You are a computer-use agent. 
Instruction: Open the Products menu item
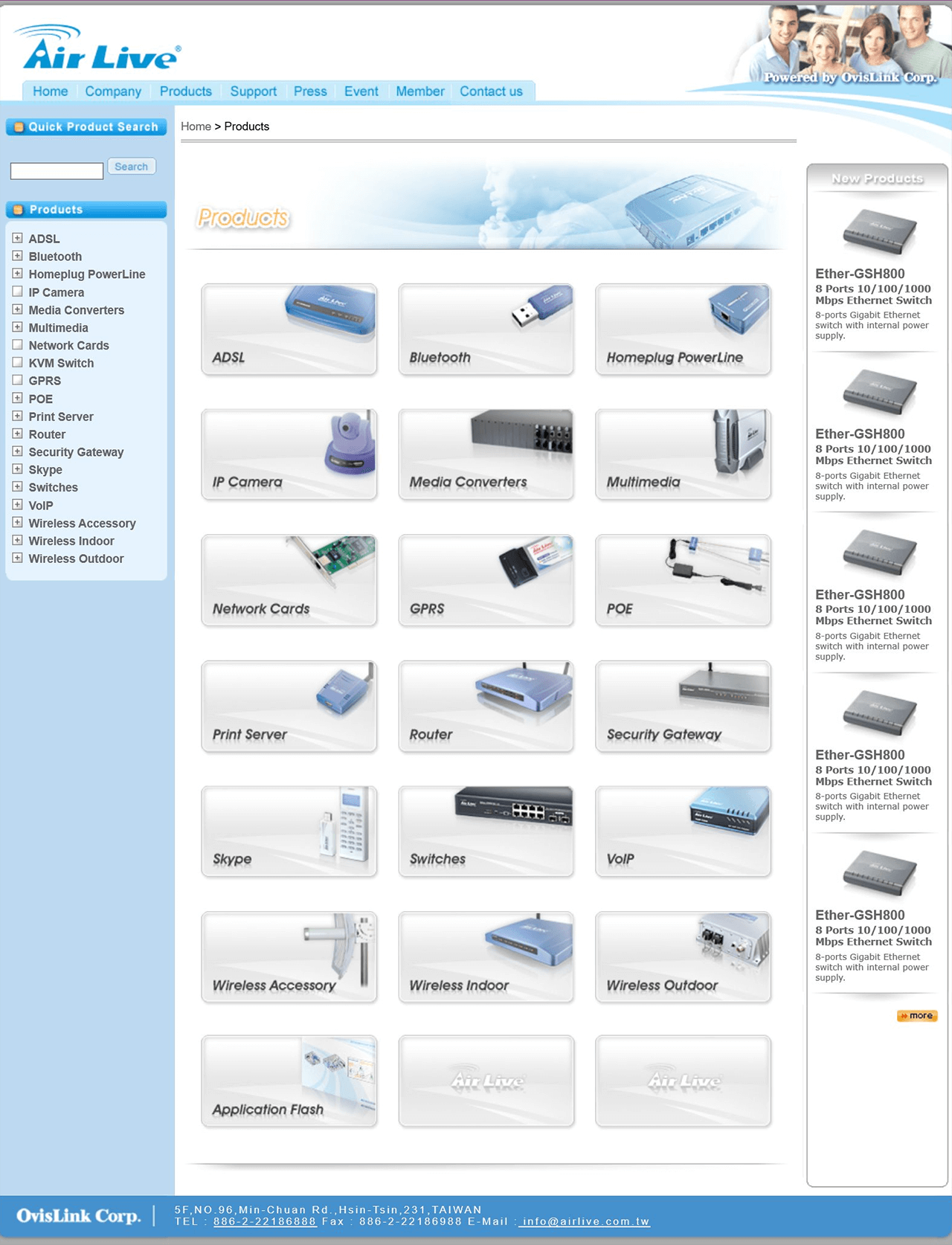[186, 91]
